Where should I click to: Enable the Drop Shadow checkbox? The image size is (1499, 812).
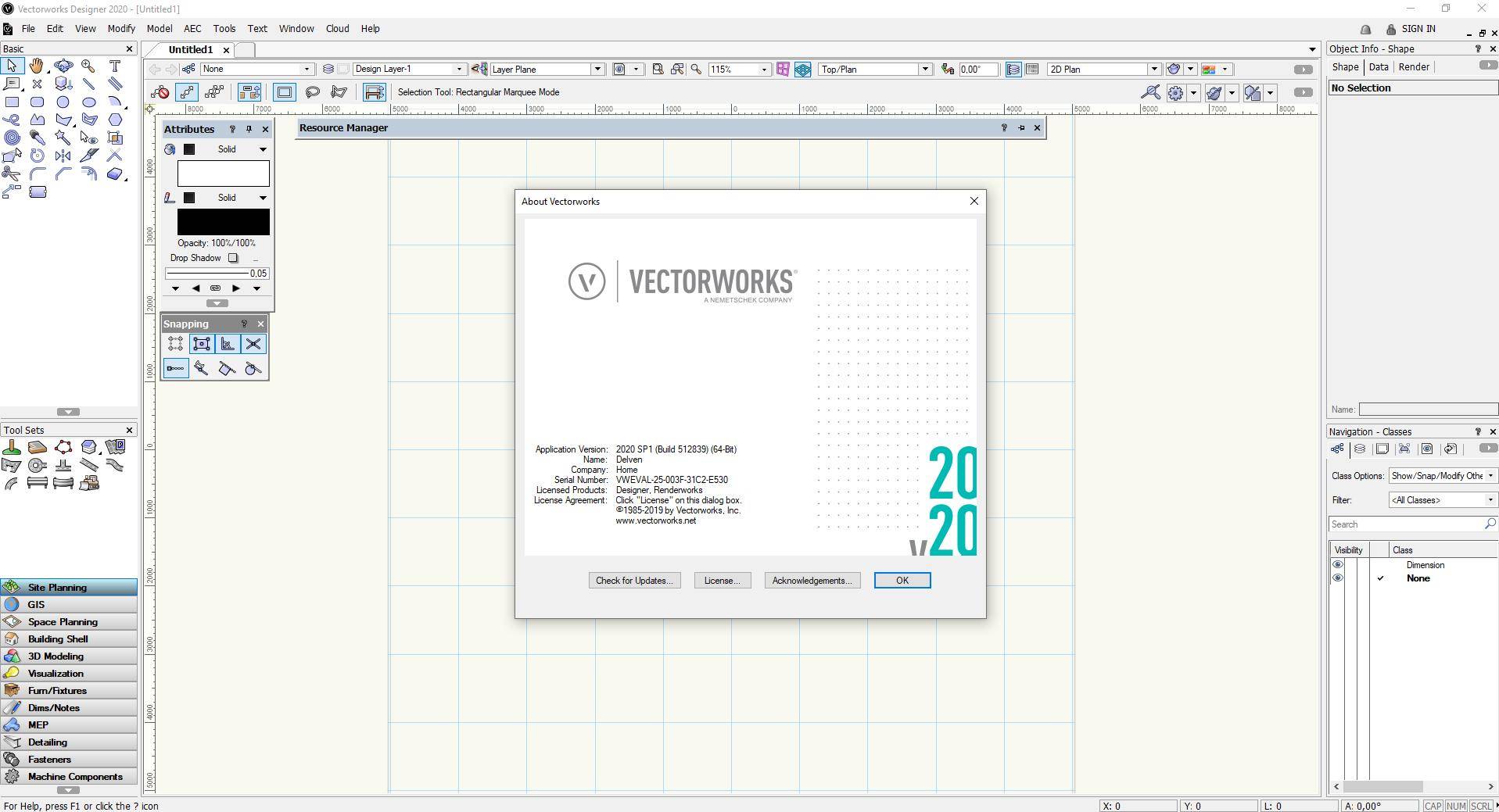coord(233,258)
